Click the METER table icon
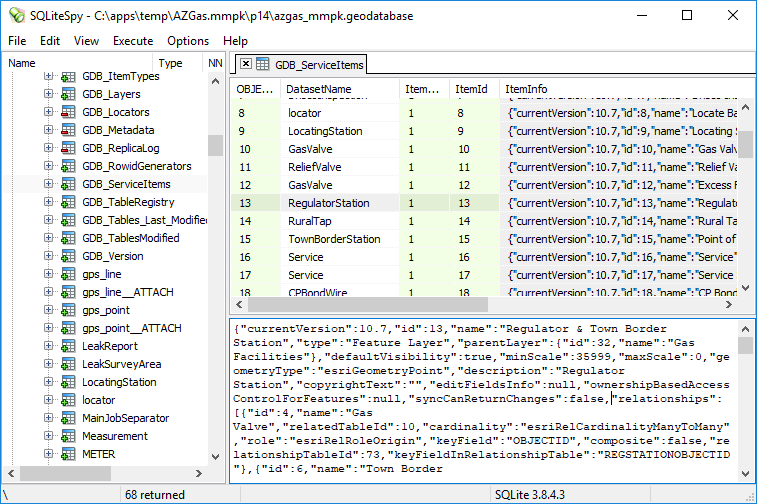Viewport: 757px width, 504px height. [68, 454]
